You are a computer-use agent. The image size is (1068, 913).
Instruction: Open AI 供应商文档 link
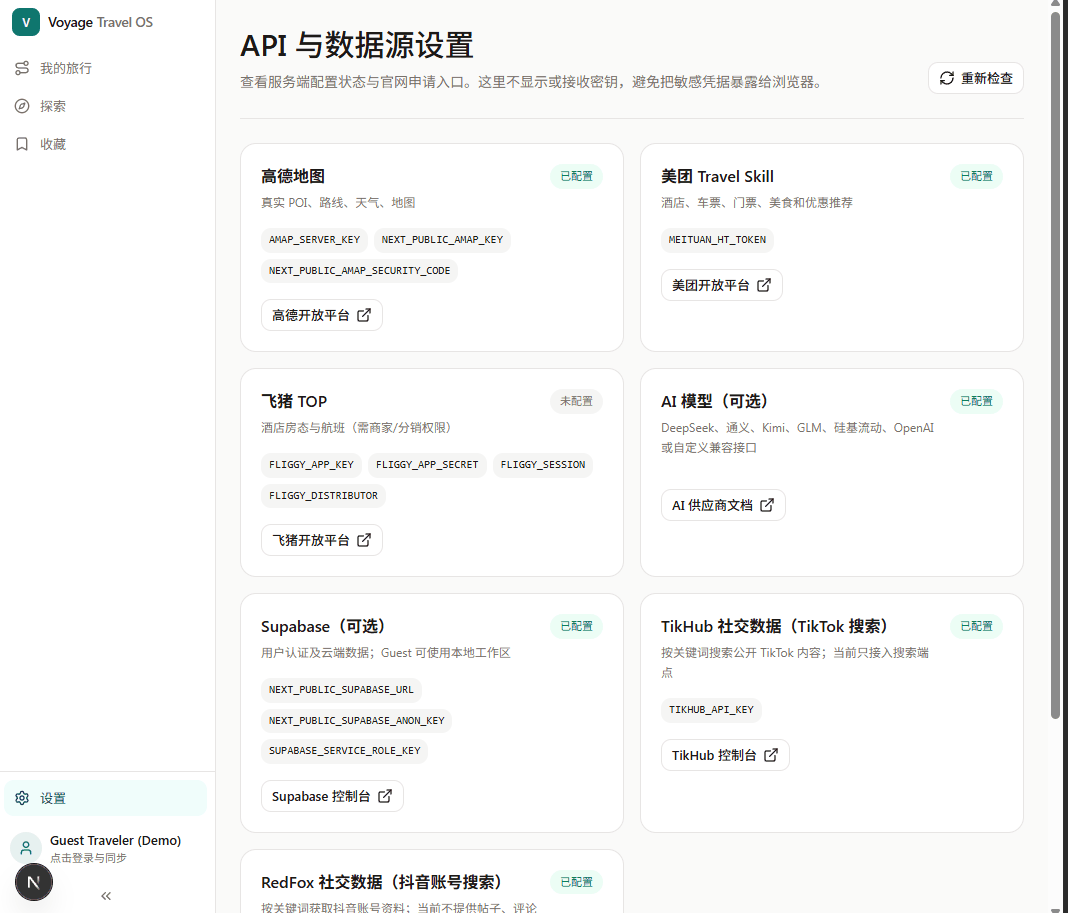(x=723, y=505)
